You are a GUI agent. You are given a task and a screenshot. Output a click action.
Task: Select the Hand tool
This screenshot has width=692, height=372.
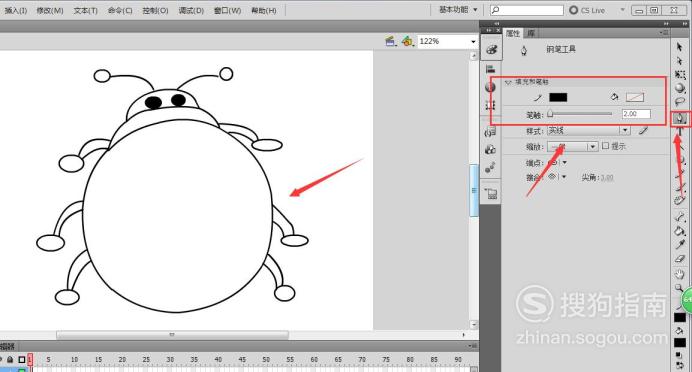click(x=680, y=274)
